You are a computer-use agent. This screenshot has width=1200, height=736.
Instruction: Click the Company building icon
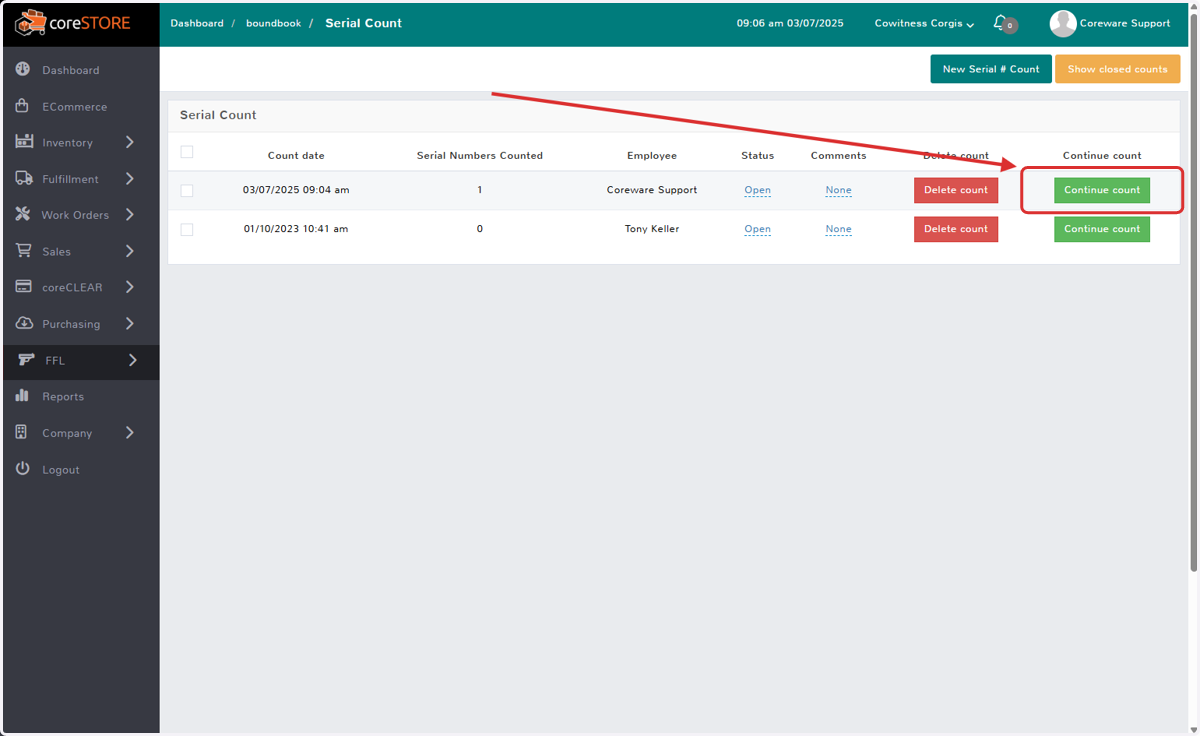click(x=22, y=433)
